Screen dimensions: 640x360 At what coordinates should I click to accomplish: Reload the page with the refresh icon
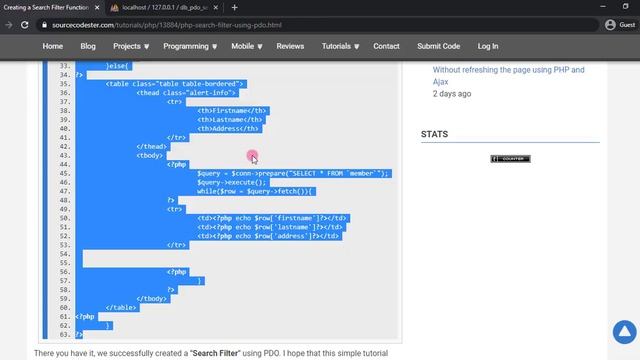pyautogui.click(x=24, y=25)
